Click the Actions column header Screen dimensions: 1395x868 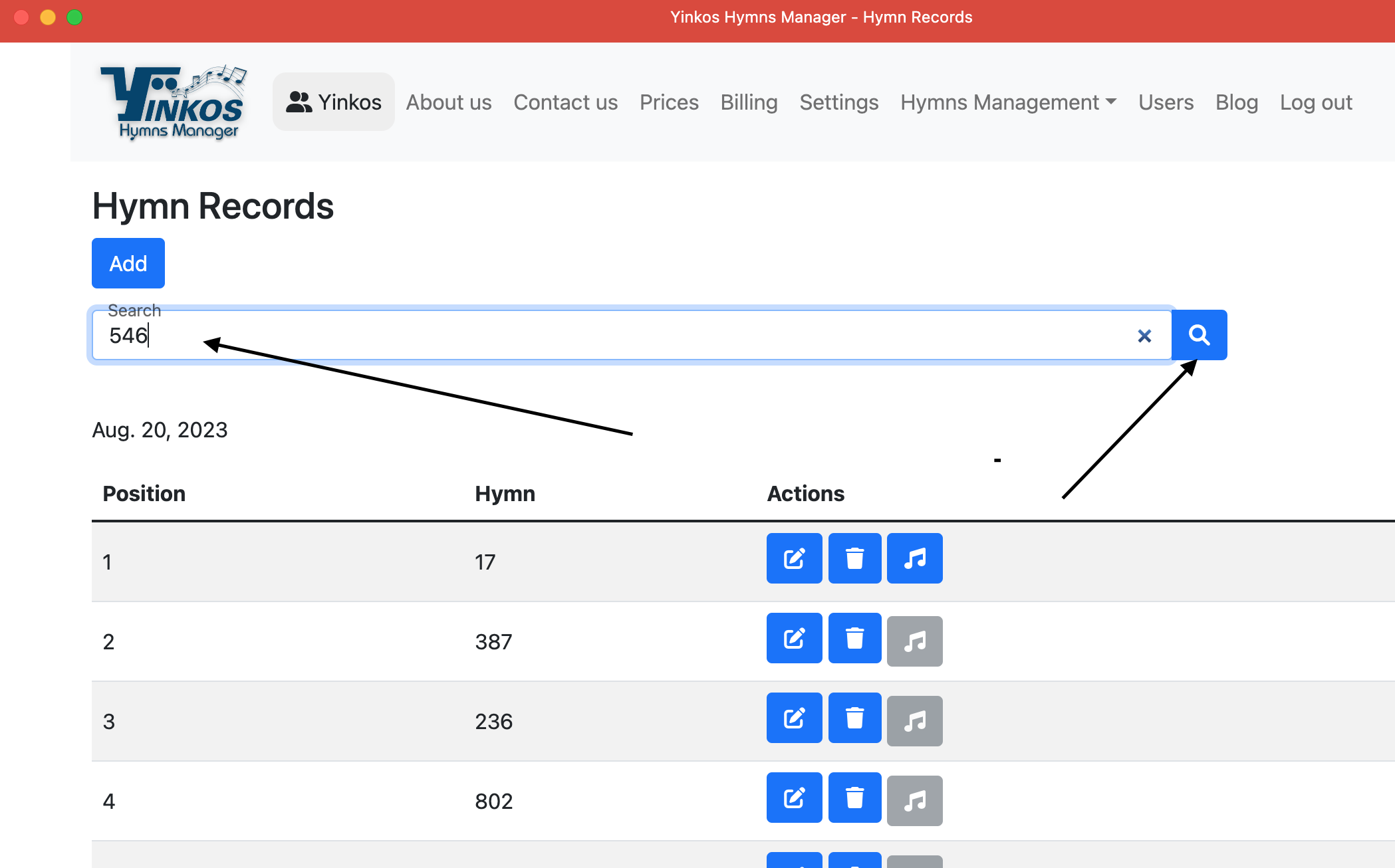[806, 494]
